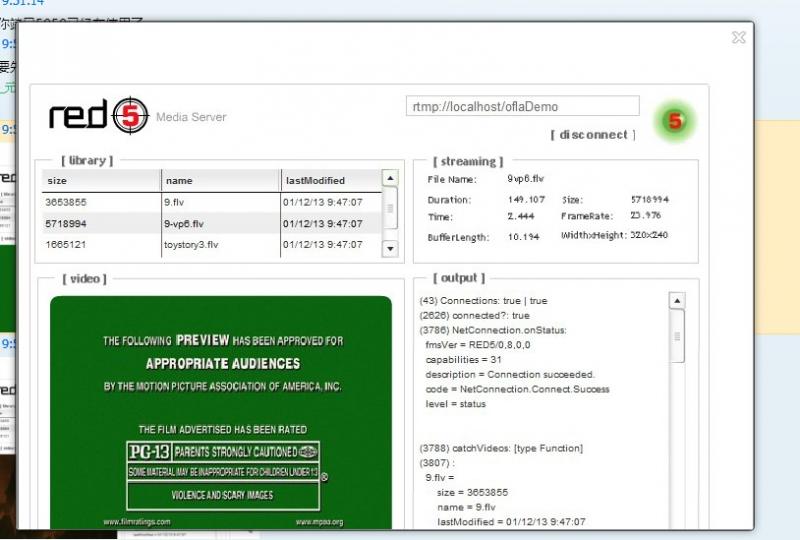
Task: Click output line 'NetConnection.onStatus:'
Action: click(x=493, y=330)
